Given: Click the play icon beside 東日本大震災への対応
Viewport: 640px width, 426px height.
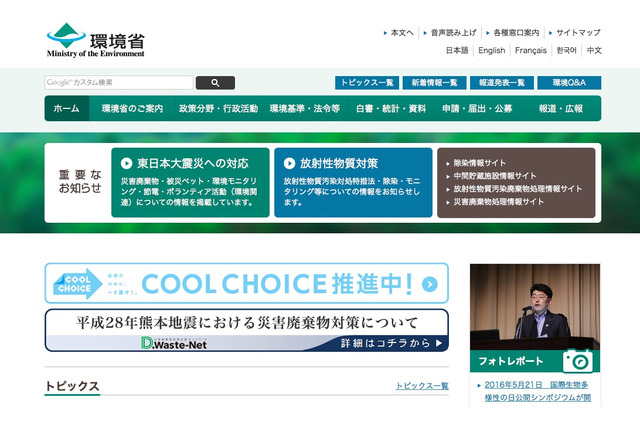Looking at the screenshot, I should [127, 164].
